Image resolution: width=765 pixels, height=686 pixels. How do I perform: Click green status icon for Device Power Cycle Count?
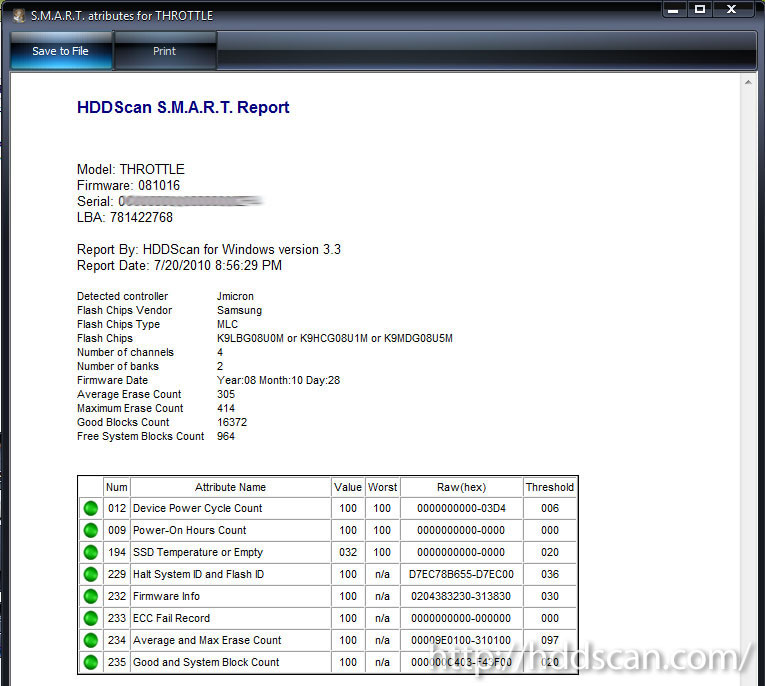[x=91, y=508]
